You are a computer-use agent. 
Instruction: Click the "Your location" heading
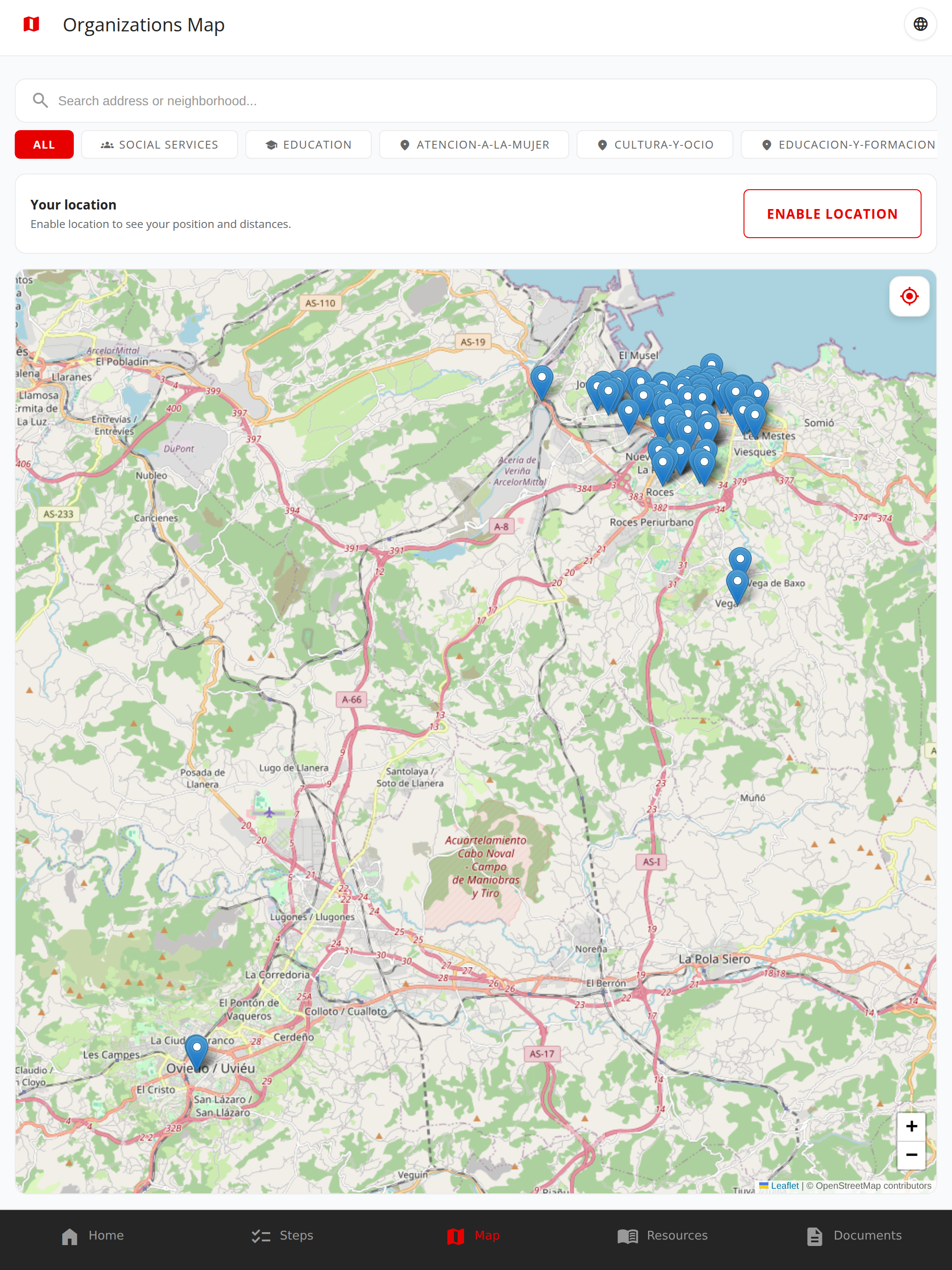click(x=73, y=205)
